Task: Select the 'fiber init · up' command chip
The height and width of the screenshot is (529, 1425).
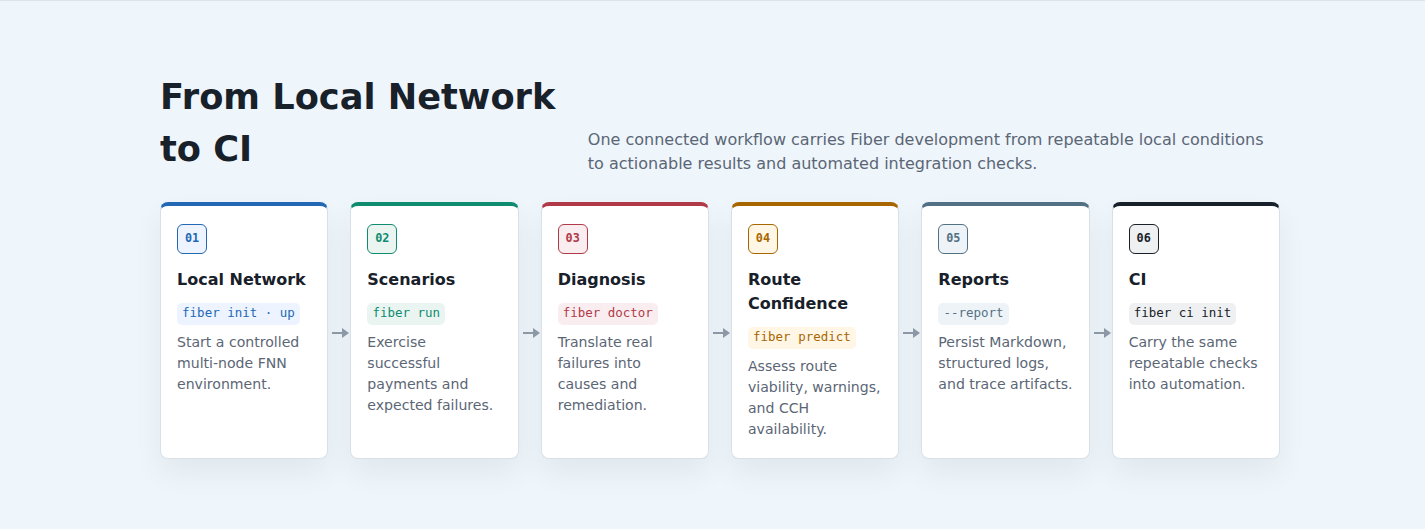Action: click(x=239, y=313)
